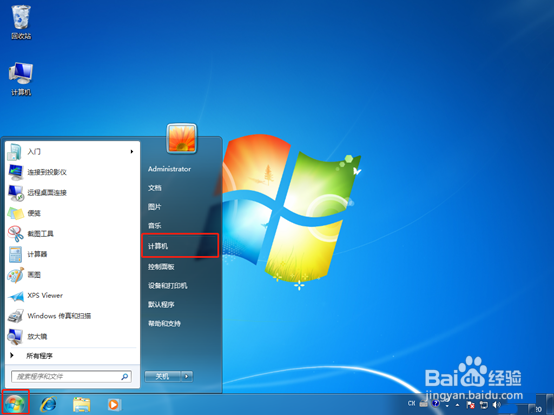
Task: Open 远程桌面连接 program
Action: tap(72, 192)
